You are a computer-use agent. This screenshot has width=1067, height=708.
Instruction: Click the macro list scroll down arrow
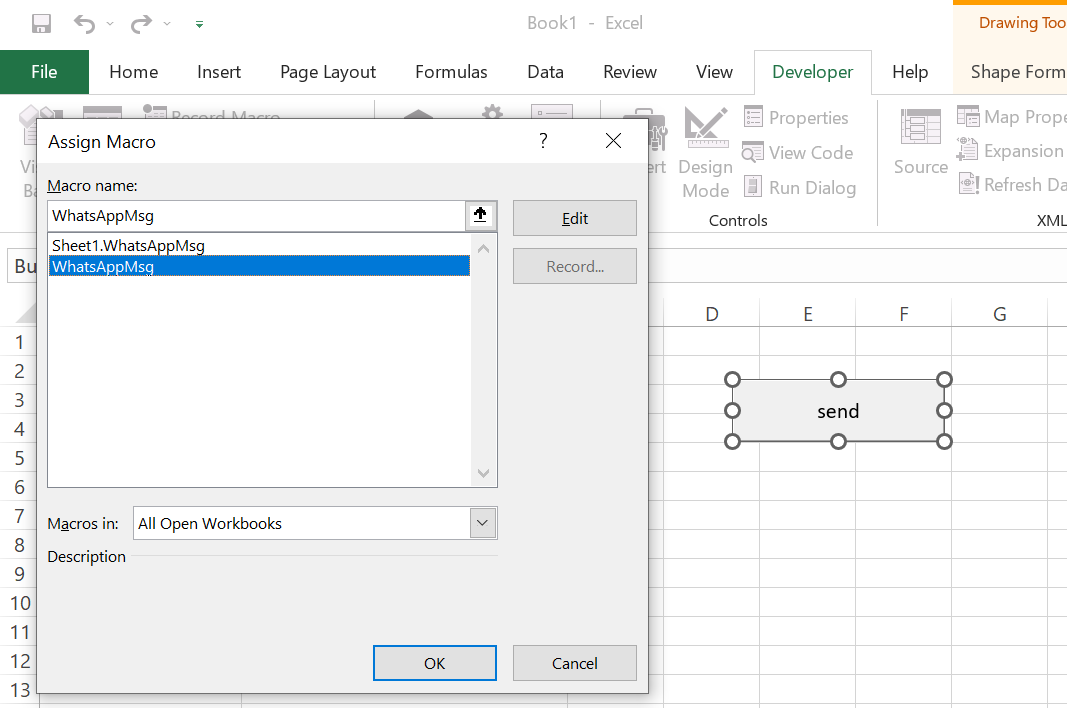coord(484,473)
